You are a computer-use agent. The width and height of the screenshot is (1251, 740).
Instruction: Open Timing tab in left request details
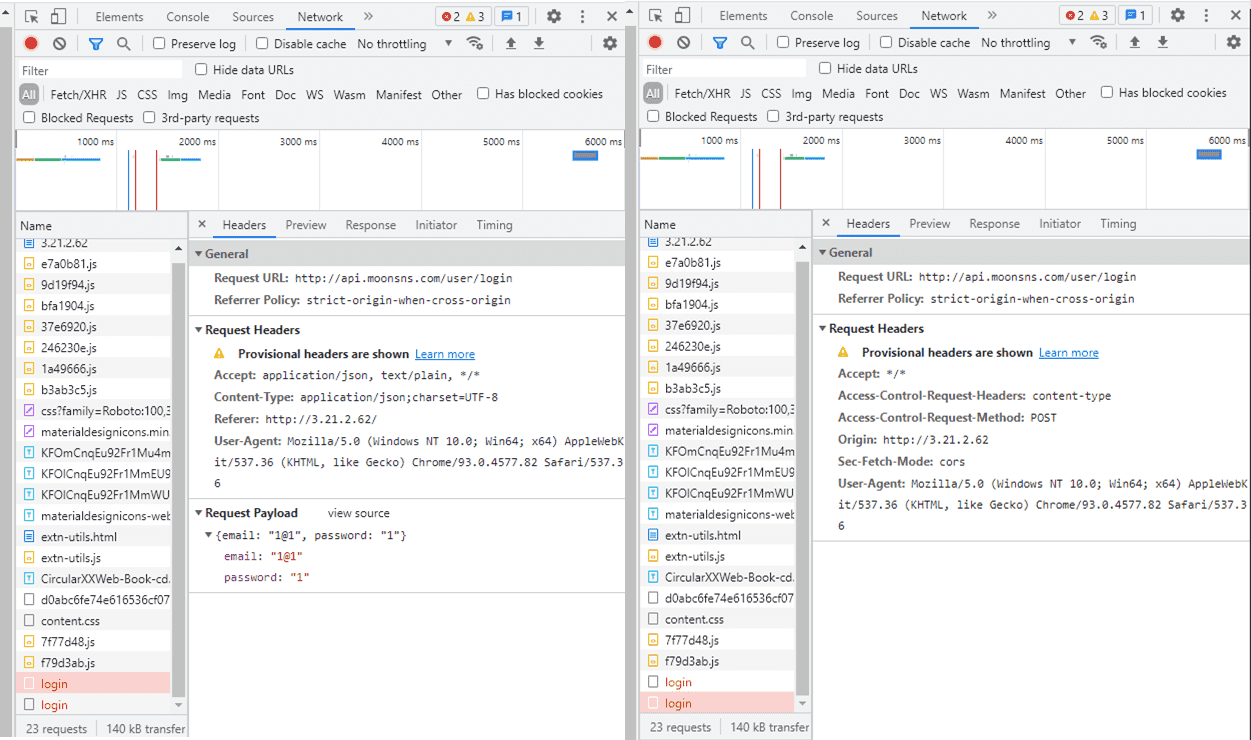[x=494, y=225]
